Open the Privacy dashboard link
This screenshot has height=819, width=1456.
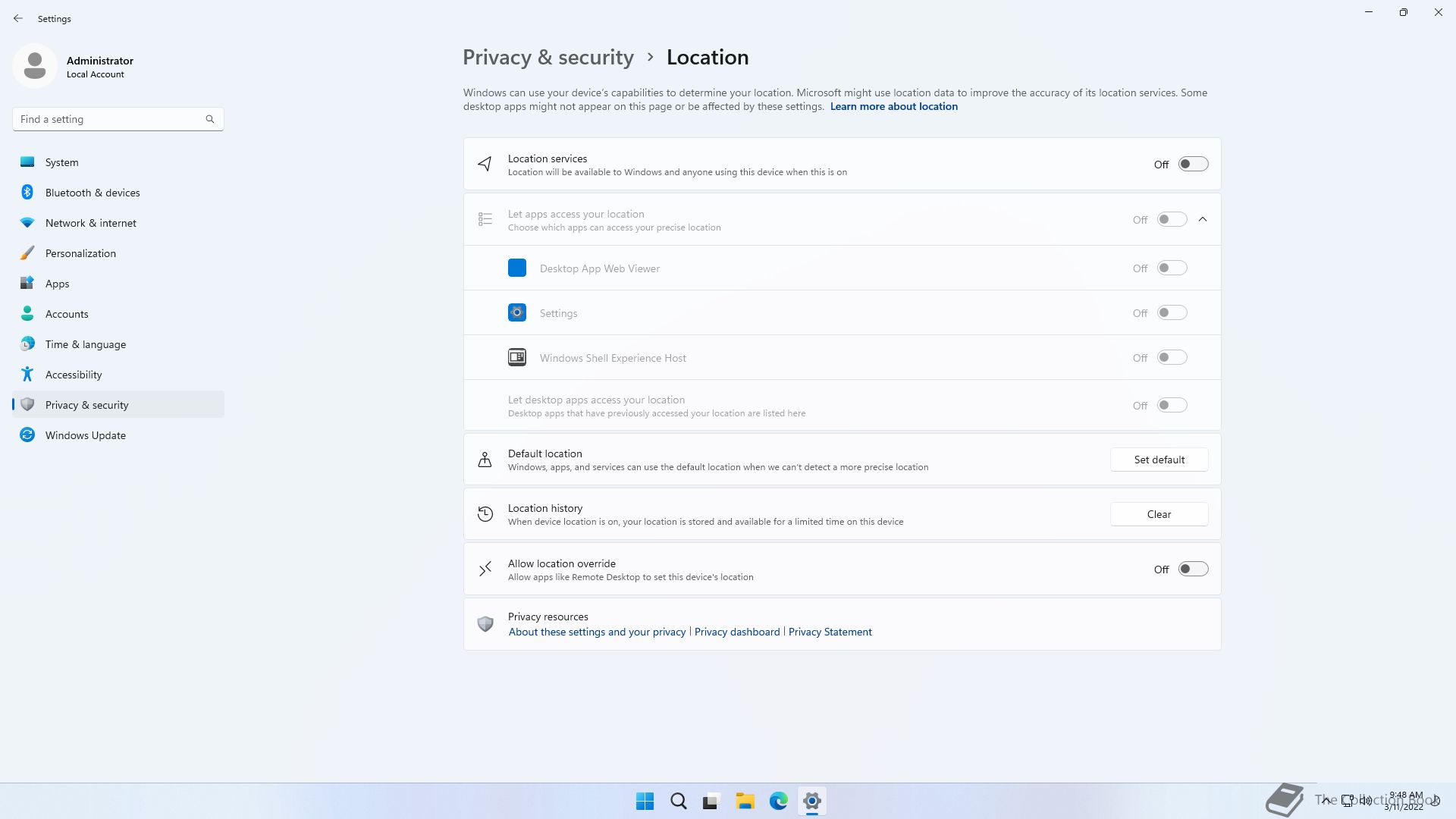pos(737,632)
